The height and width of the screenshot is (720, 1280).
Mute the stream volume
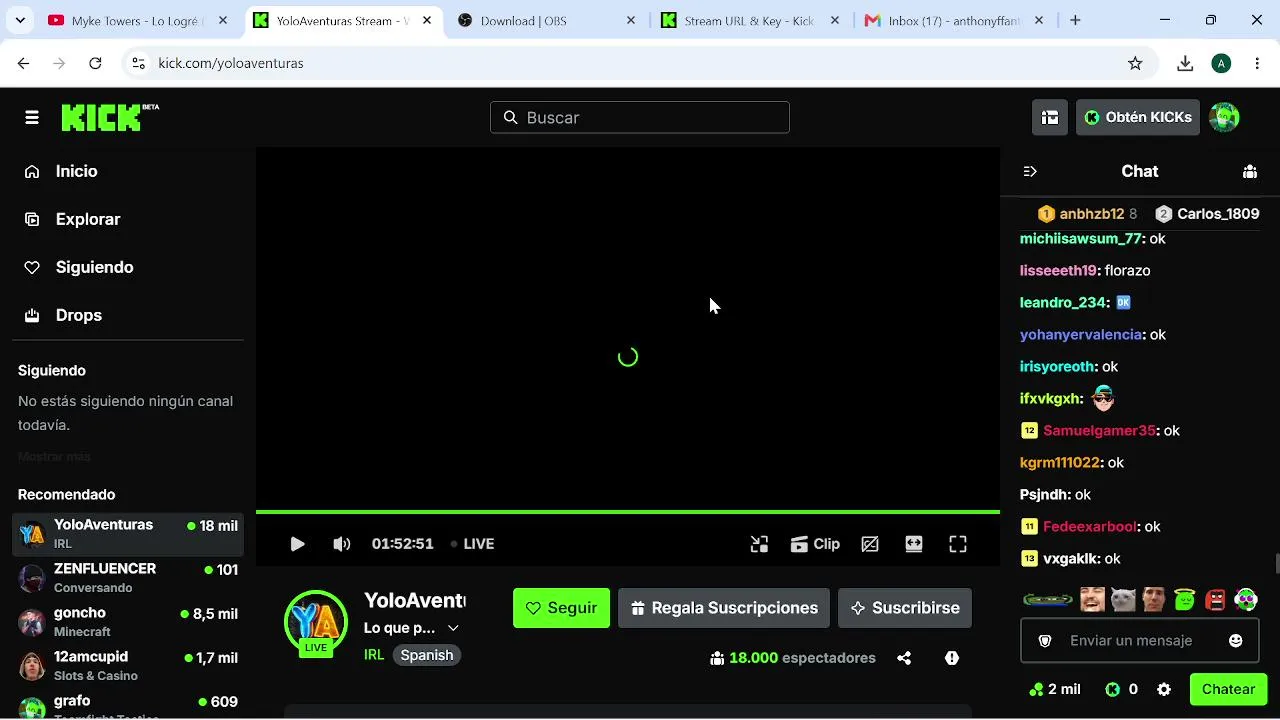[x=342, y=544]
